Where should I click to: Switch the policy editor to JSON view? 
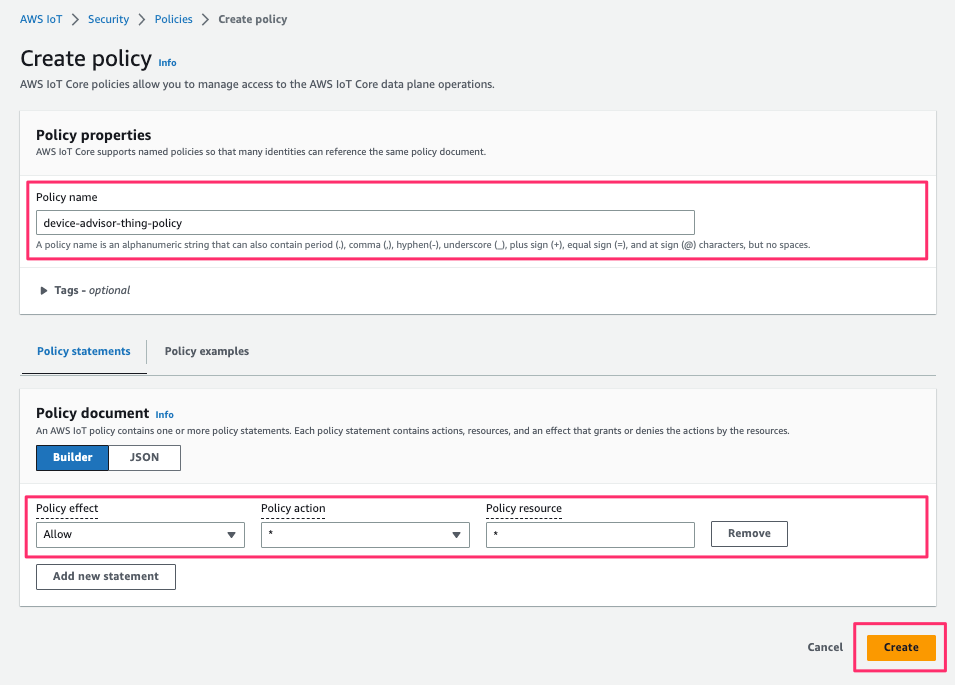click(x=144, y=457)
